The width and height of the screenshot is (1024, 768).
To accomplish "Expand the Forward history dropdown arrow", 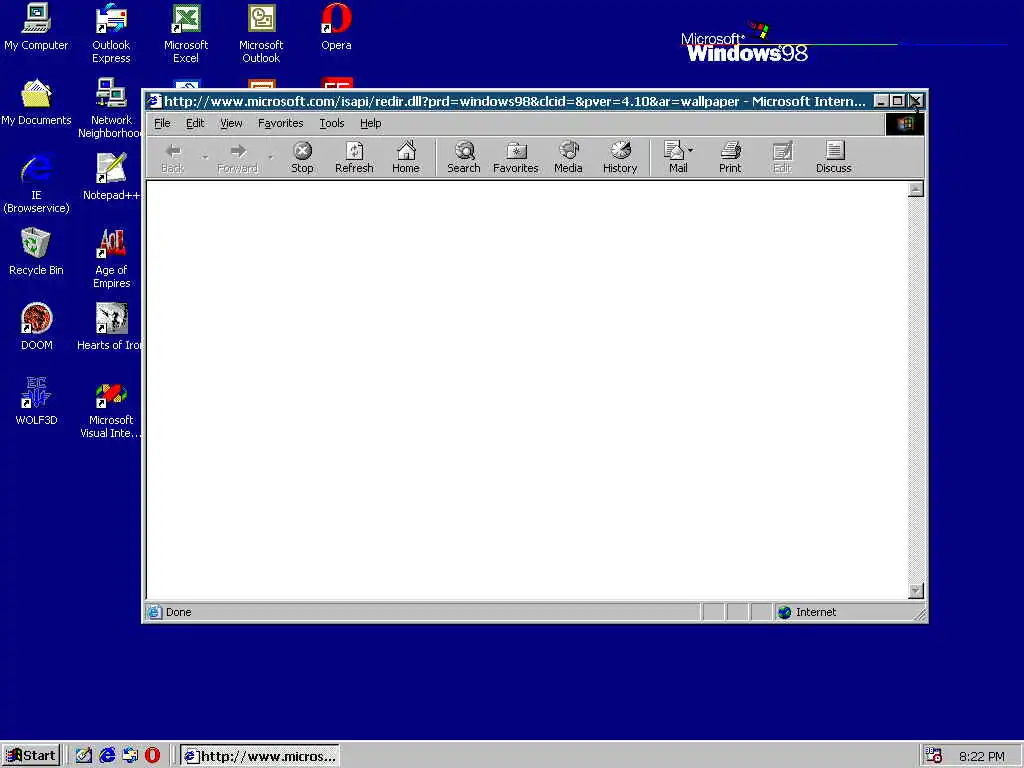I will point(270,157).
